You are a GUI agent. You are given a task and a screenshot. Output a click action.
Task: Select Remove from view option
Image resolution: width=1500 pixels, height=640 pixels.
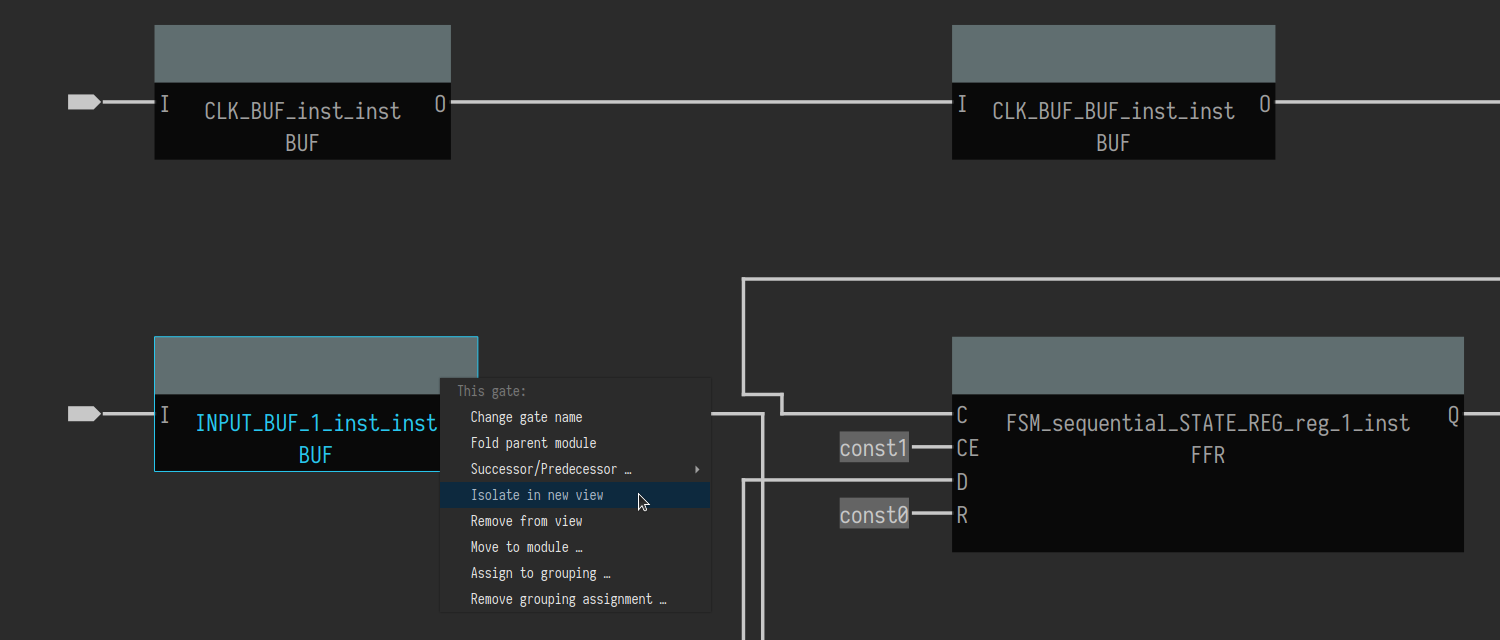tap(526, 521)
